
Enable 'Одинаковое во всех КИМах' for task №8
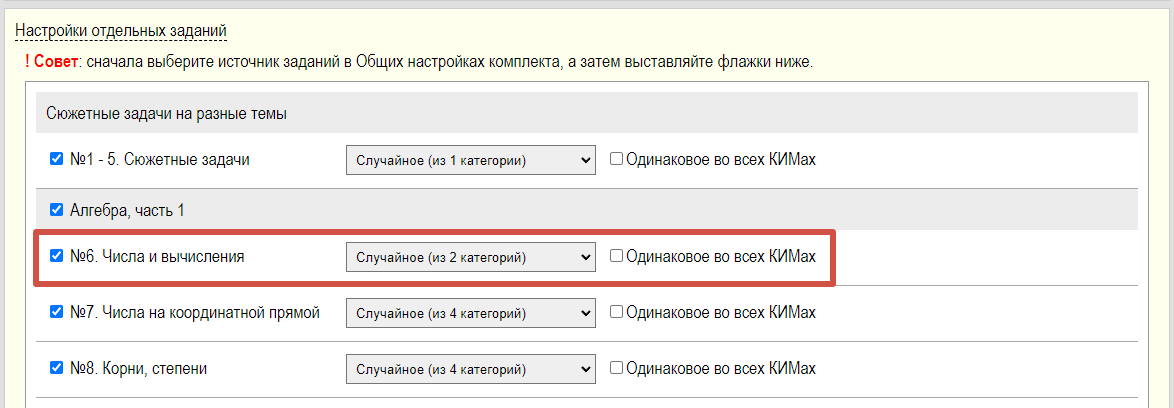(616, 368)
